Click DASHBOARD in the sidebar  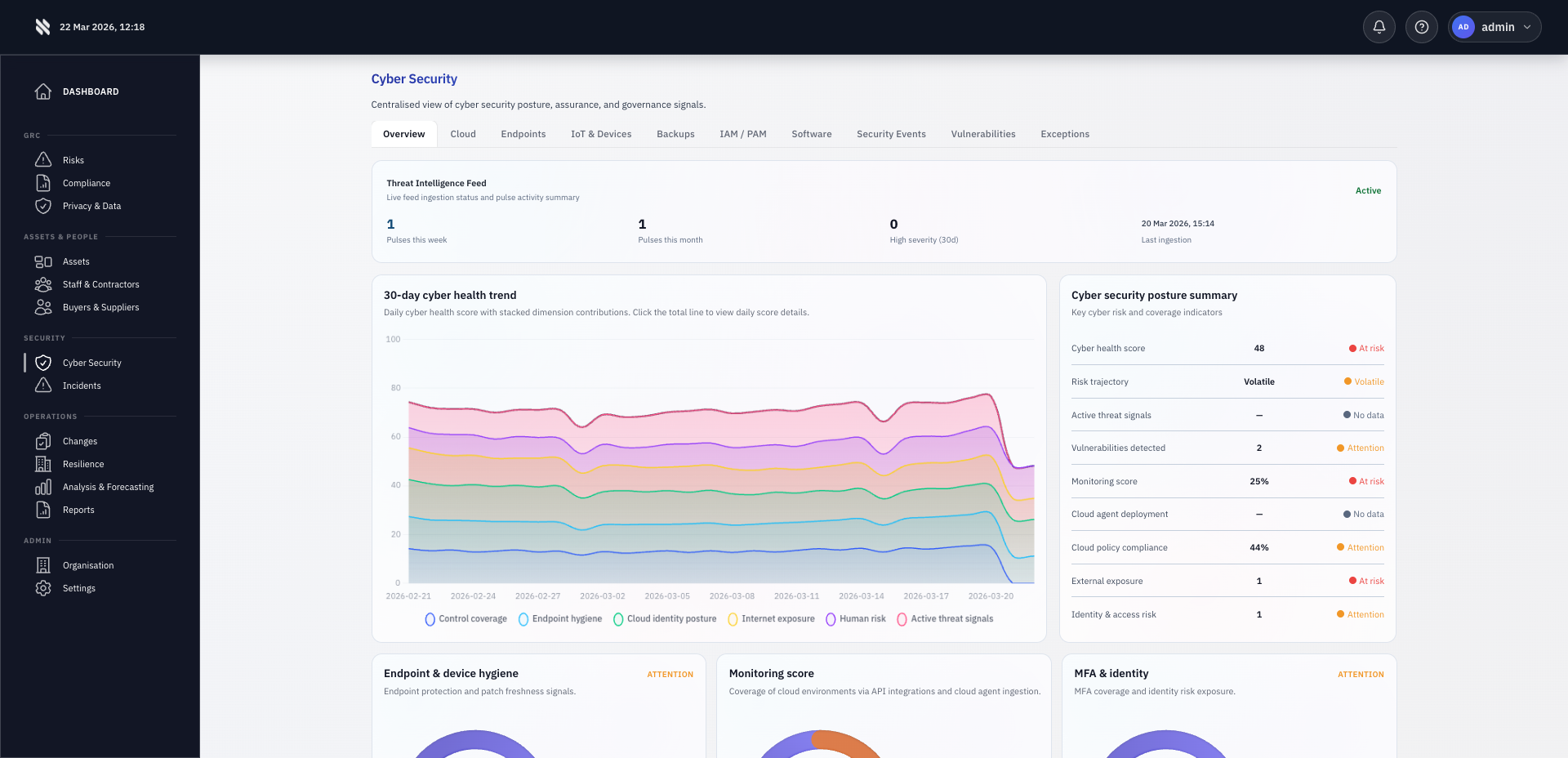(91, 91)
